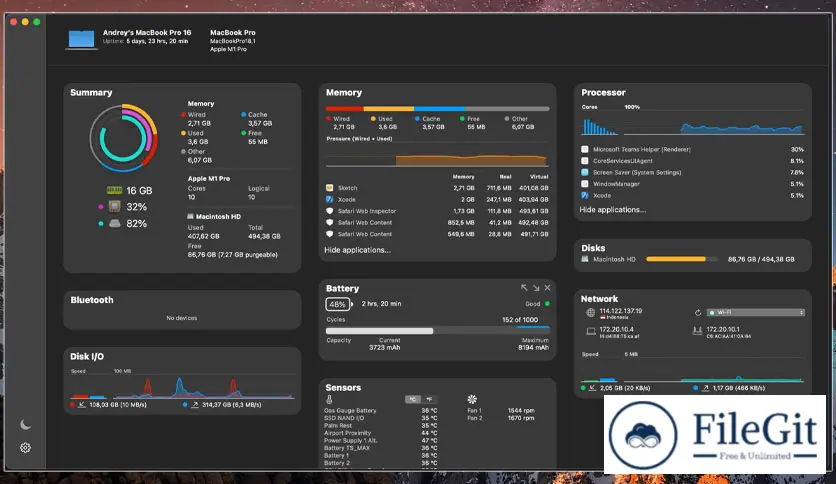The image size is (836, 484).
Task: Click the Xcode icon in Memory list
Action: [329, 199]
